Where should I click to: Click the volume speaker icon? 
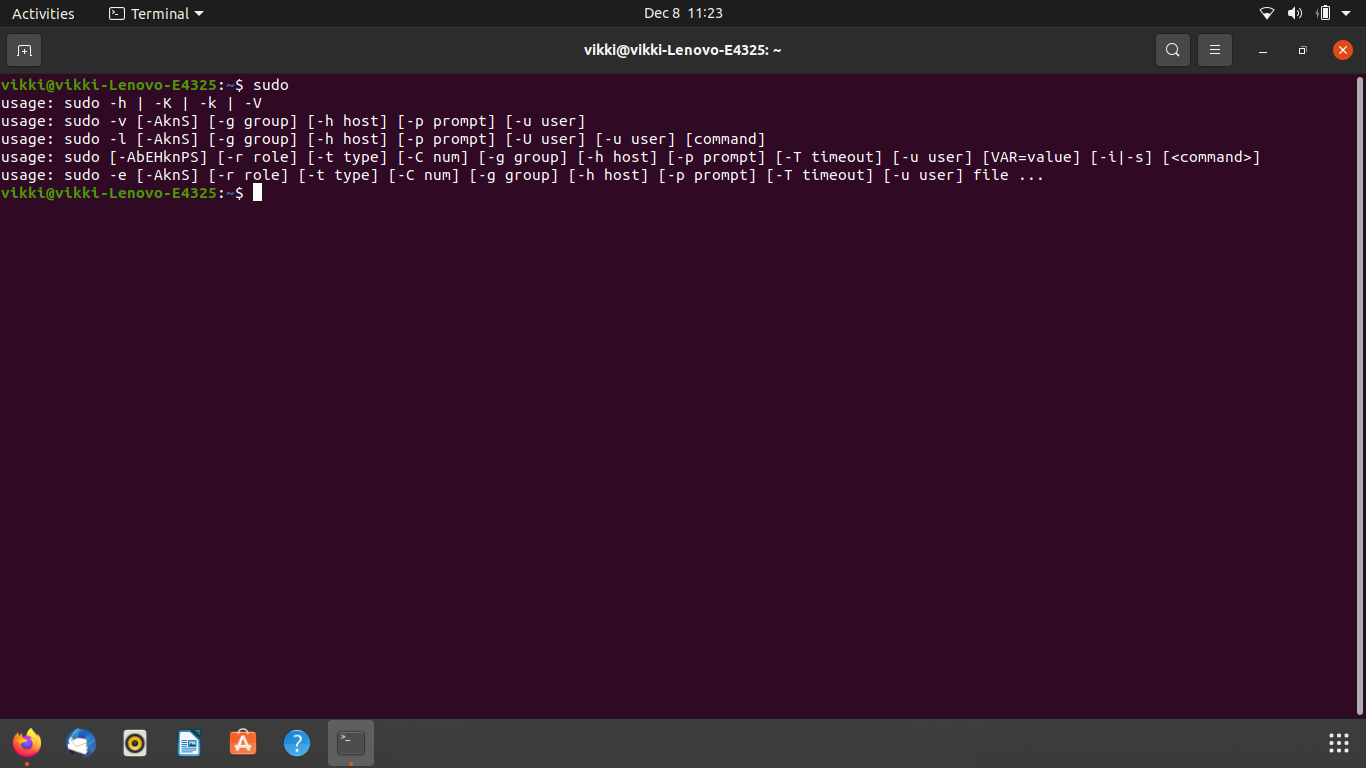click(1295, 13)
